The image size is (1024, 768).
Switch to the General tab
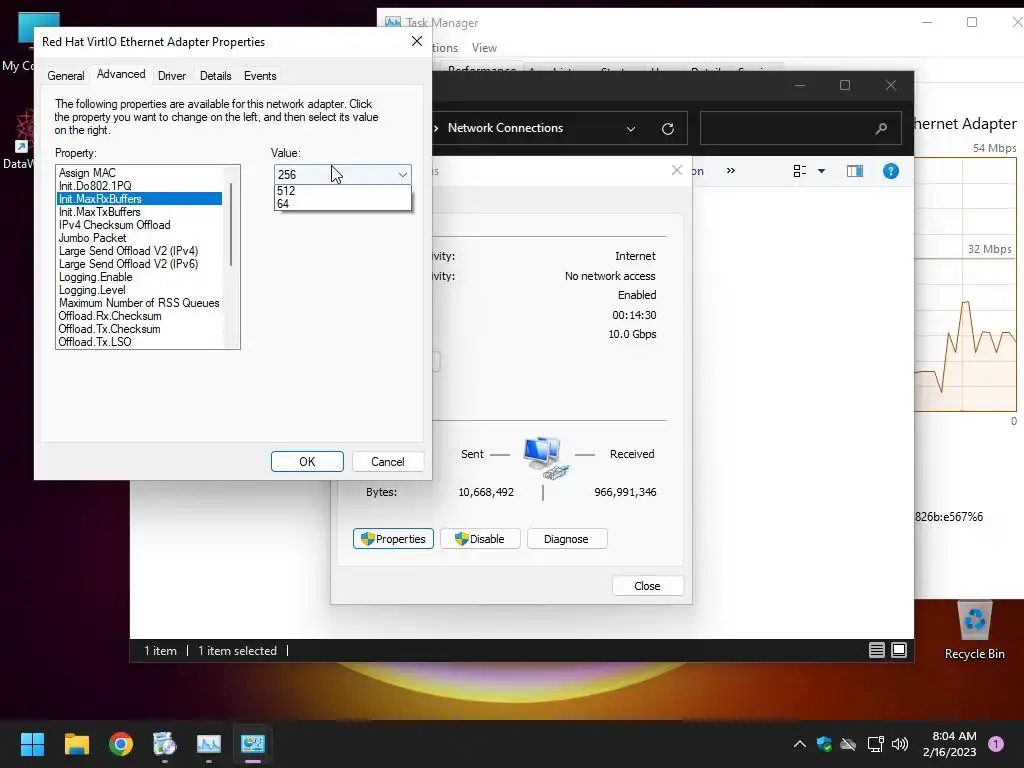click(65, 76)
